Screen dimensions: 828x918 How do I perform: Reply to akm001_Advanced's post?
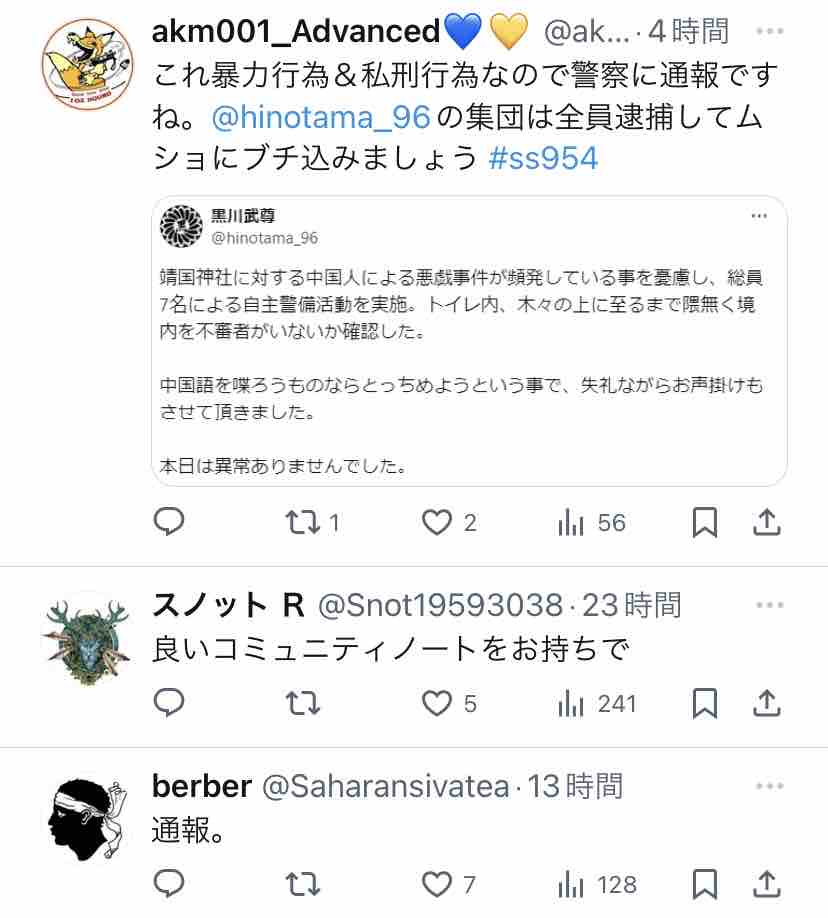(169, 522)
